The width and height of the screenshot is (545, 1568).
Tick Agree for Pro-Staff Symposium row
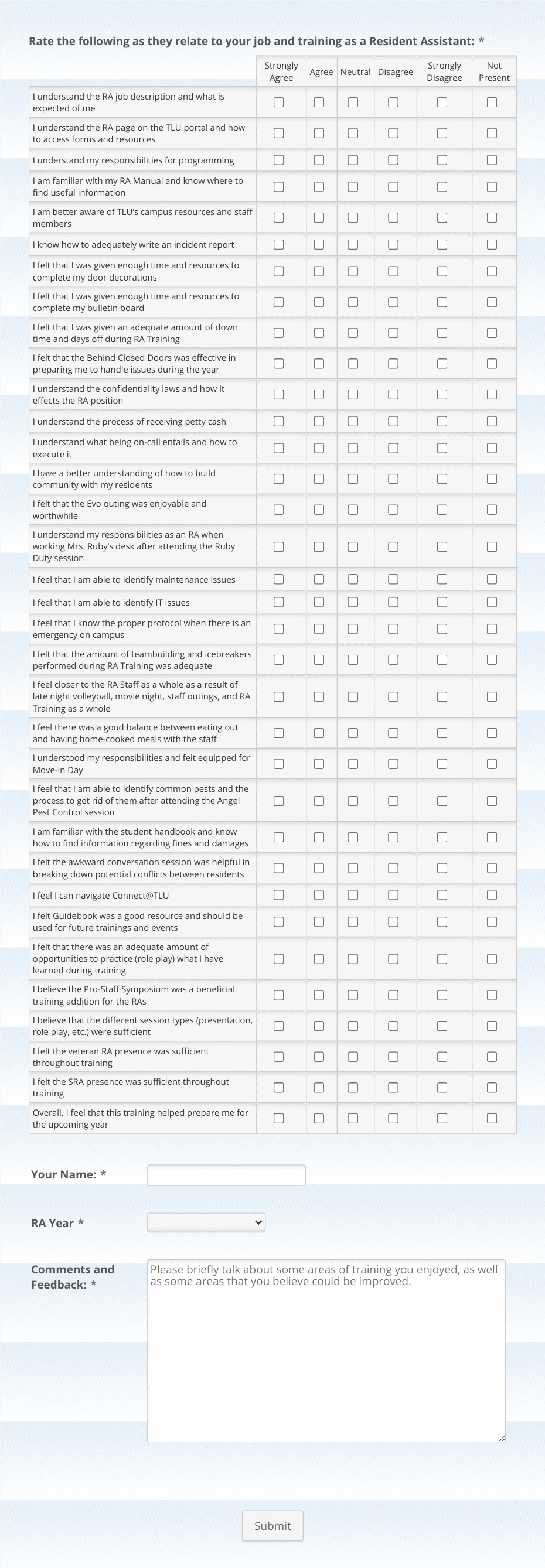pyautogui.click(x=318, y=995)
